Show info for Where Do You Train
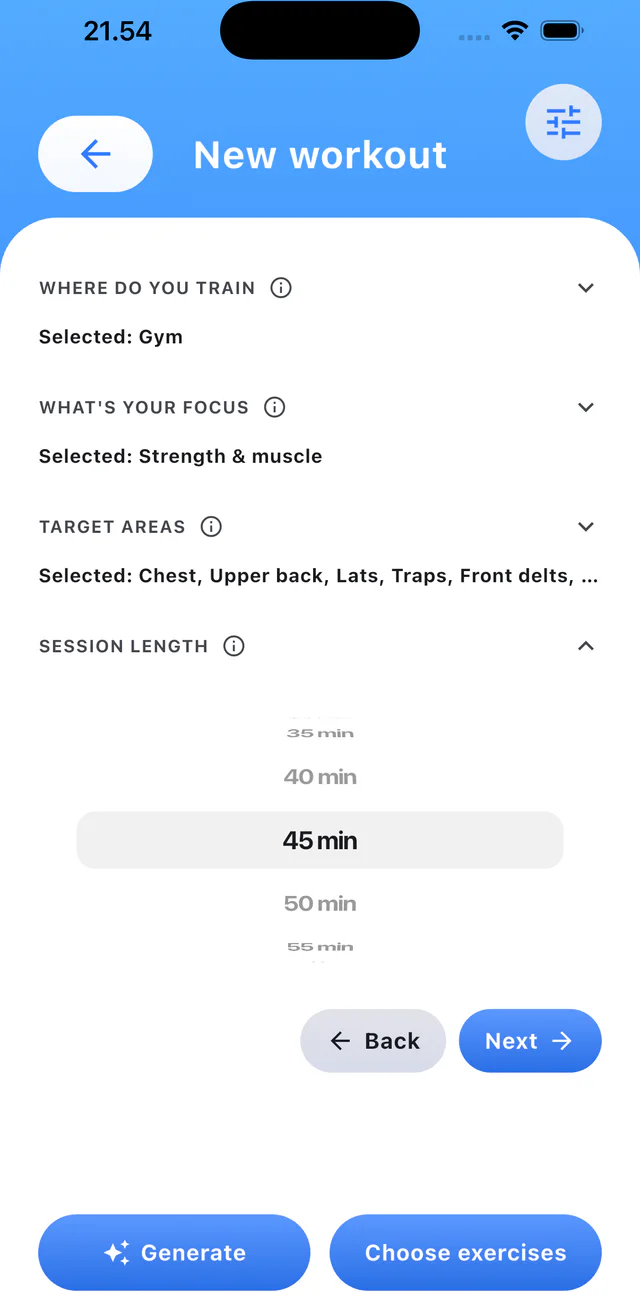Viewport: 640px width, 1312px height. pos(282,288)
